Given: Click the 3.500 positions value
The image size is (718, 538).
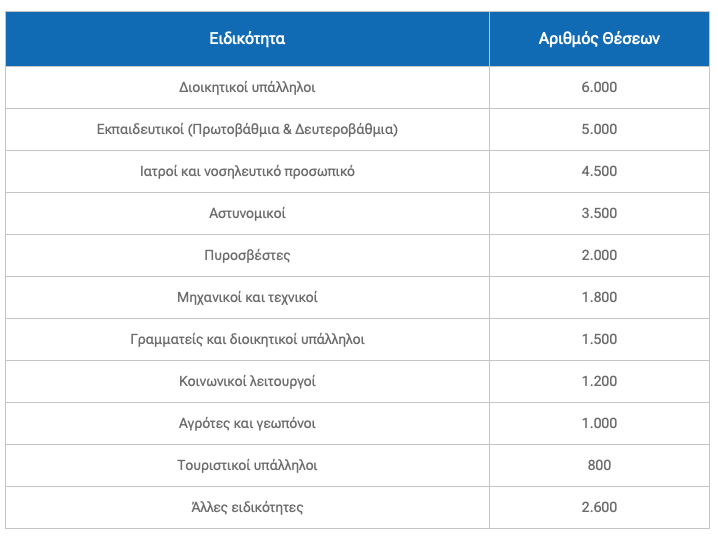Looking at the screenshot, I should click(x=599, y=213).
